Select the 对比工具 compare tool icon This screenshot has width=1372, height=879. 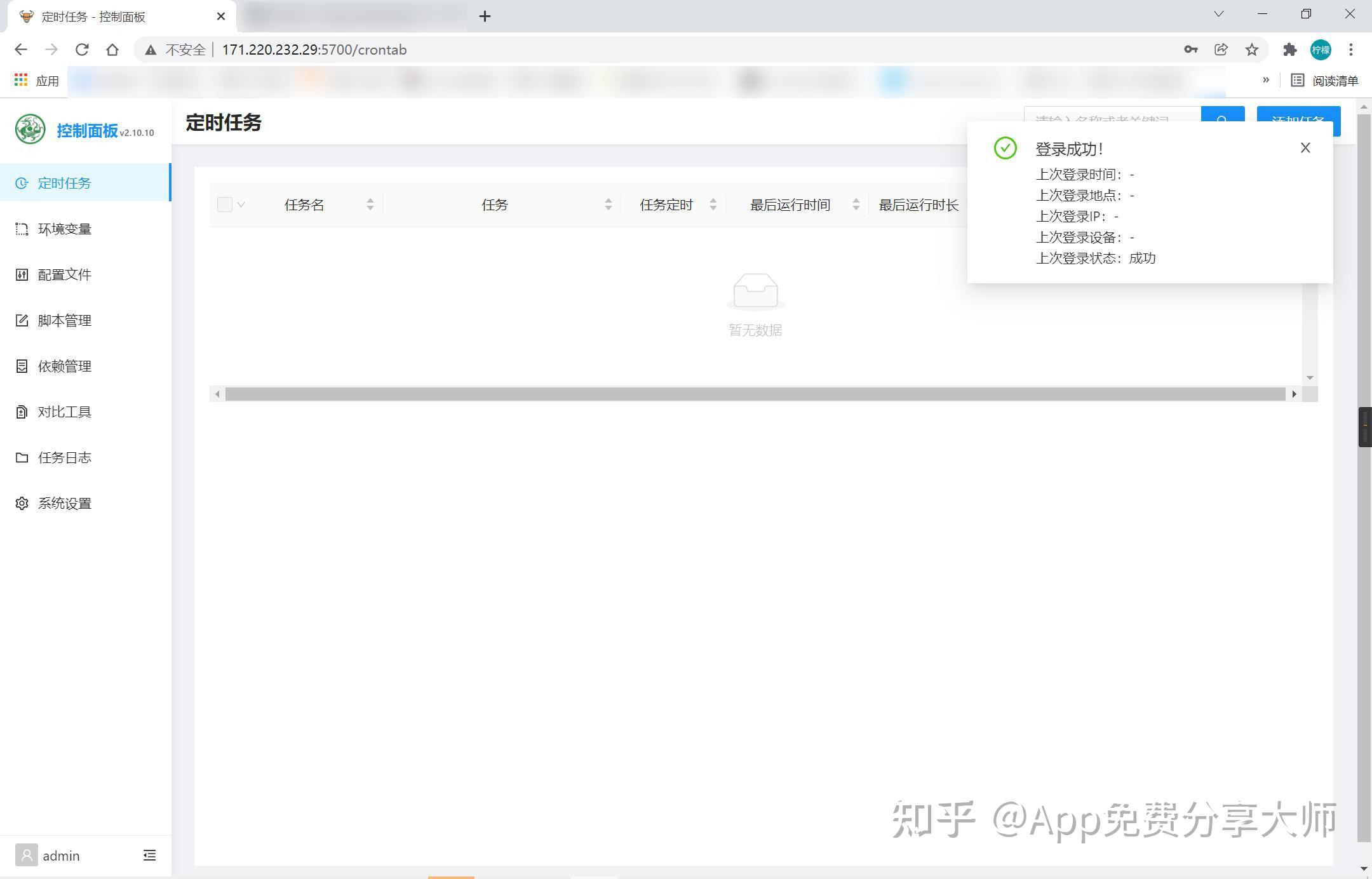(x=23, y=412)
